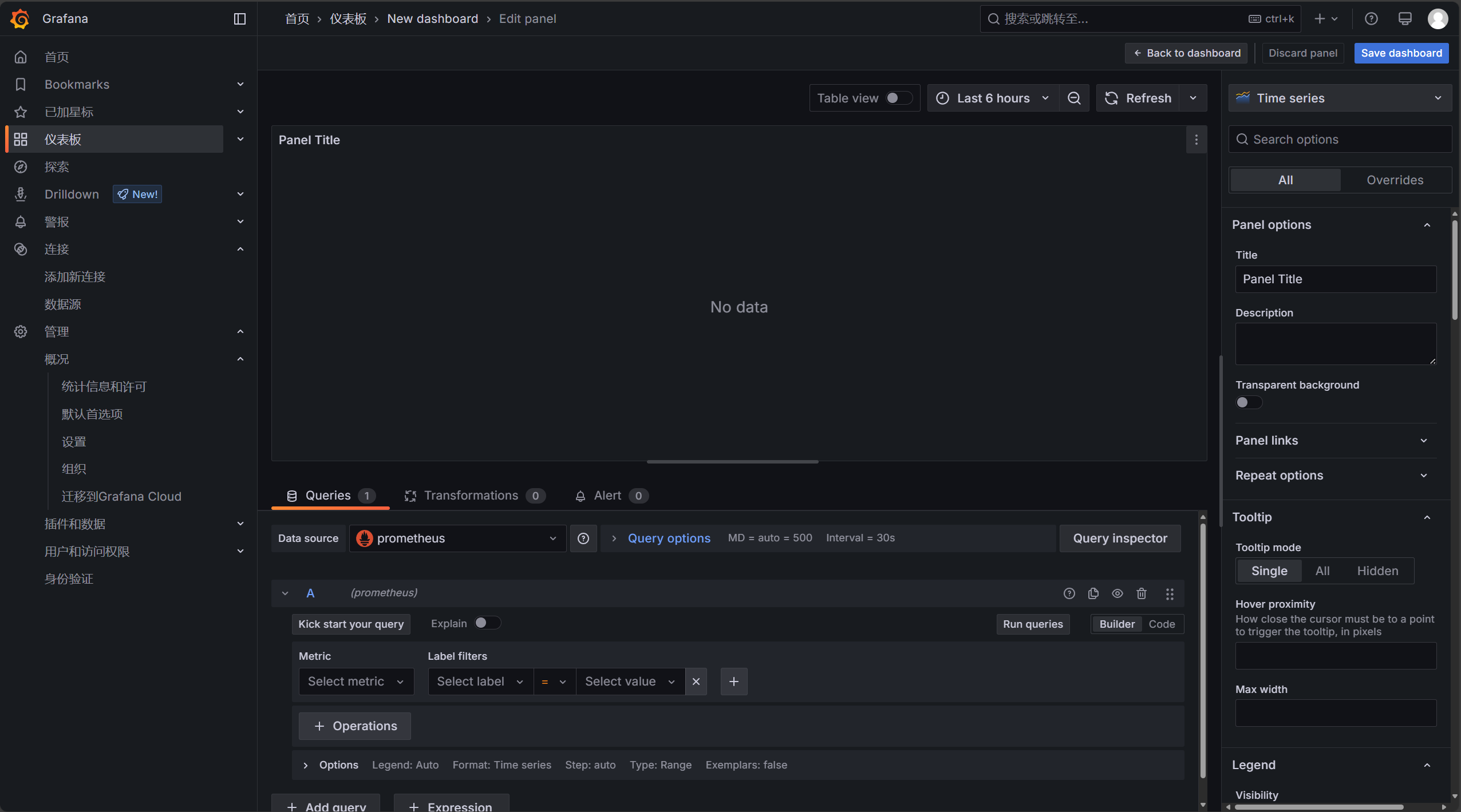
Task: Grab the query A drag handle icon
Action: point(1170,593)
